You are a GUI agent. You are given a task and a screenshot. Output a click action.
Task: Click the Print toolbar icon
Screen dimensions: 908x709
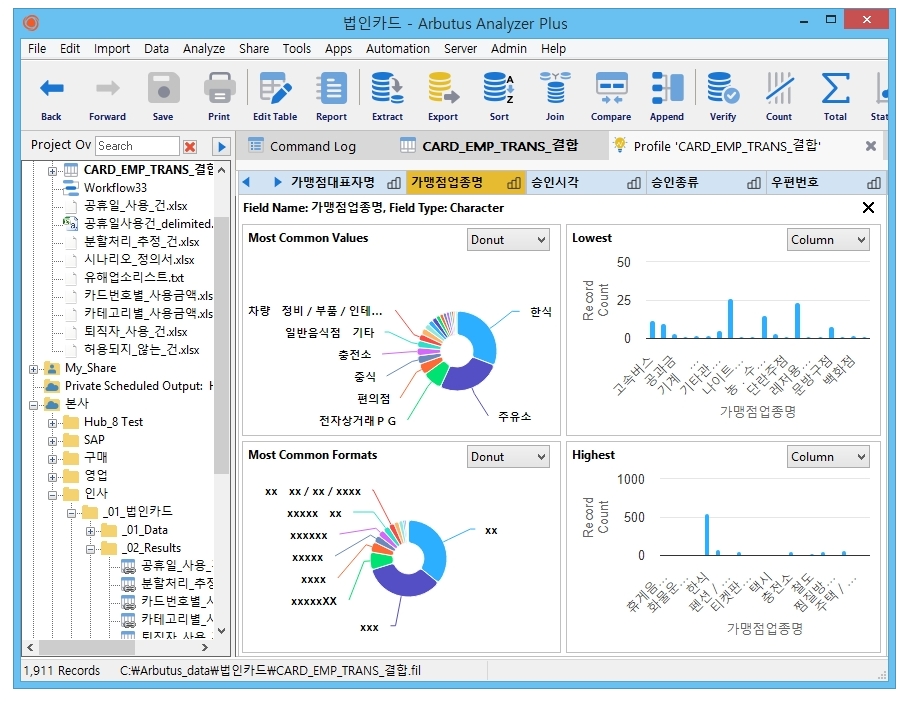[x=219, y=89]
